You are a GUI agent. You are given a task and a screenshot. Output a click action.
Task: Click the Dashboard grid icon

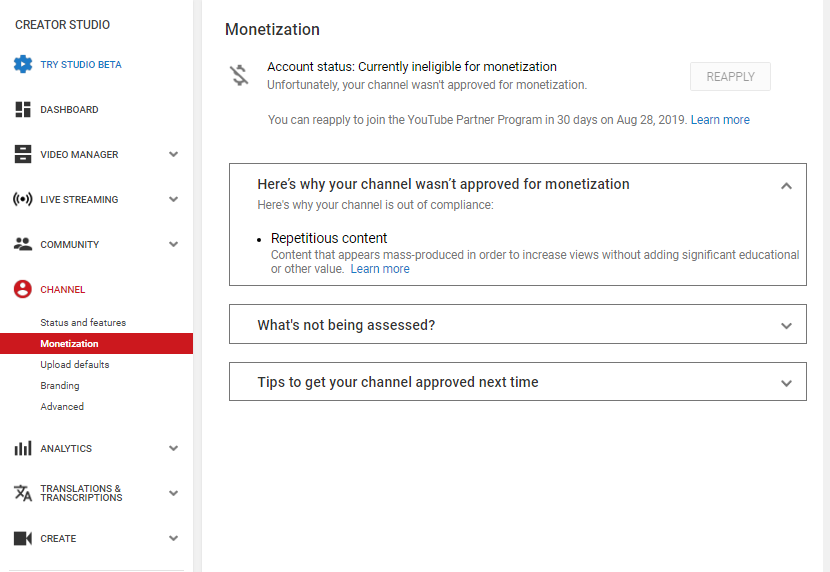point(23,110)
